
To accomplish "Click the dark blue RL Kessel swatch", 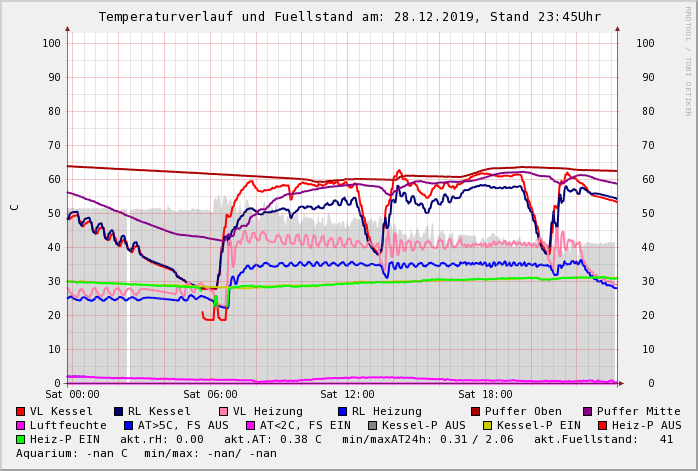I will [x=119, y=412].
